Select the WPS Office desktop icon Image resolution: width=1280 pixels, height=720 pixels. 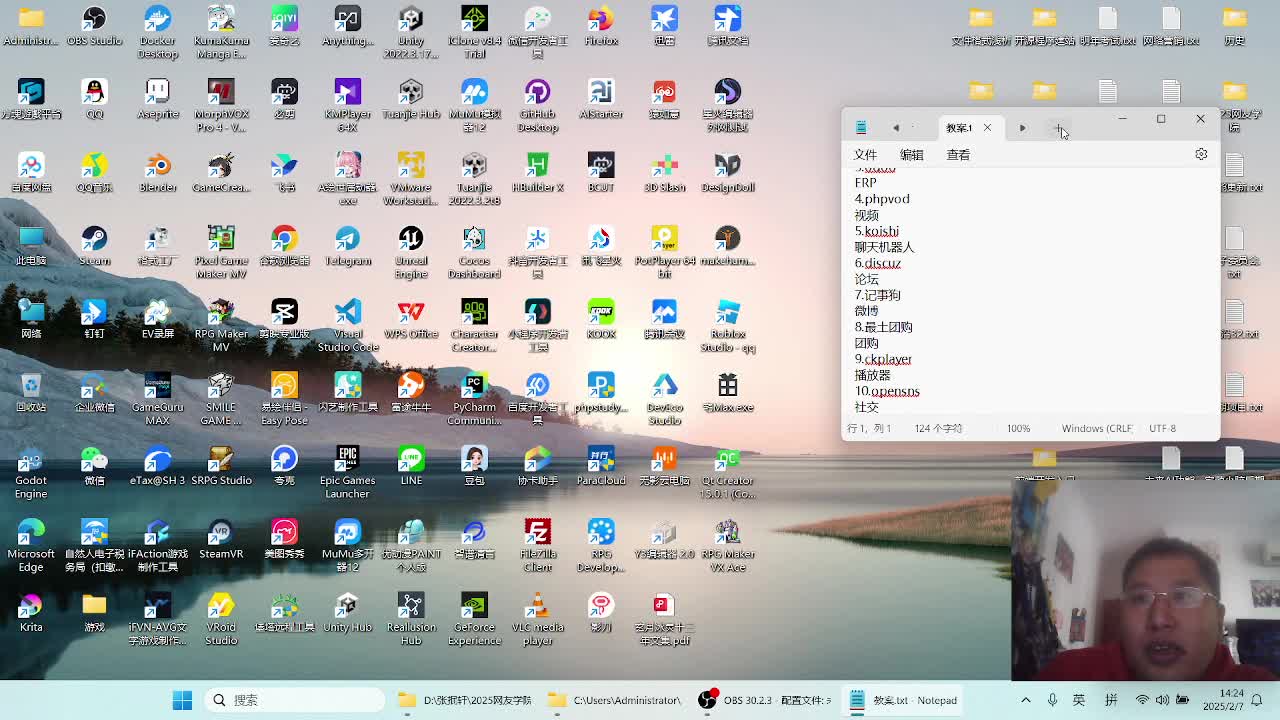pyautogui.click(x=411, y=319)
